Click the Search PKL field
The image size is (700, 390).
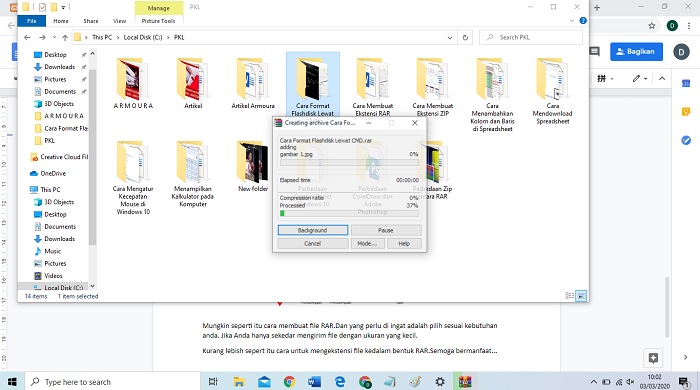click(531, 37)
